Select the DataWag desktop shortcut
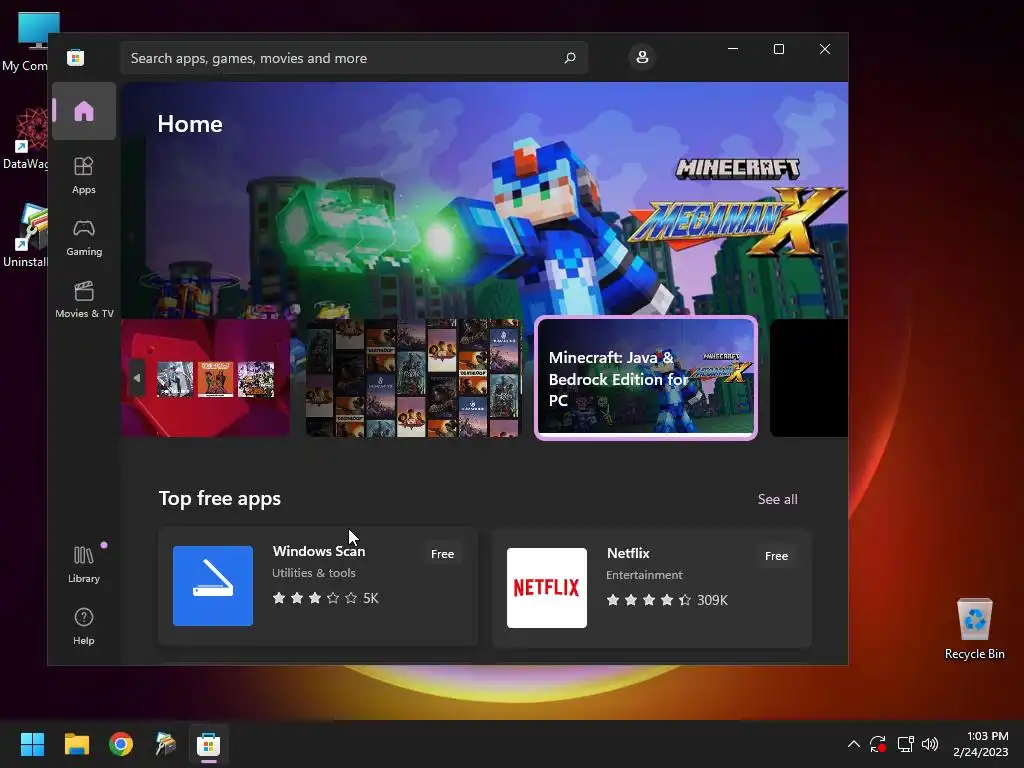The height and width of the screenshot is (768, 1024). (x=25, y=138)
